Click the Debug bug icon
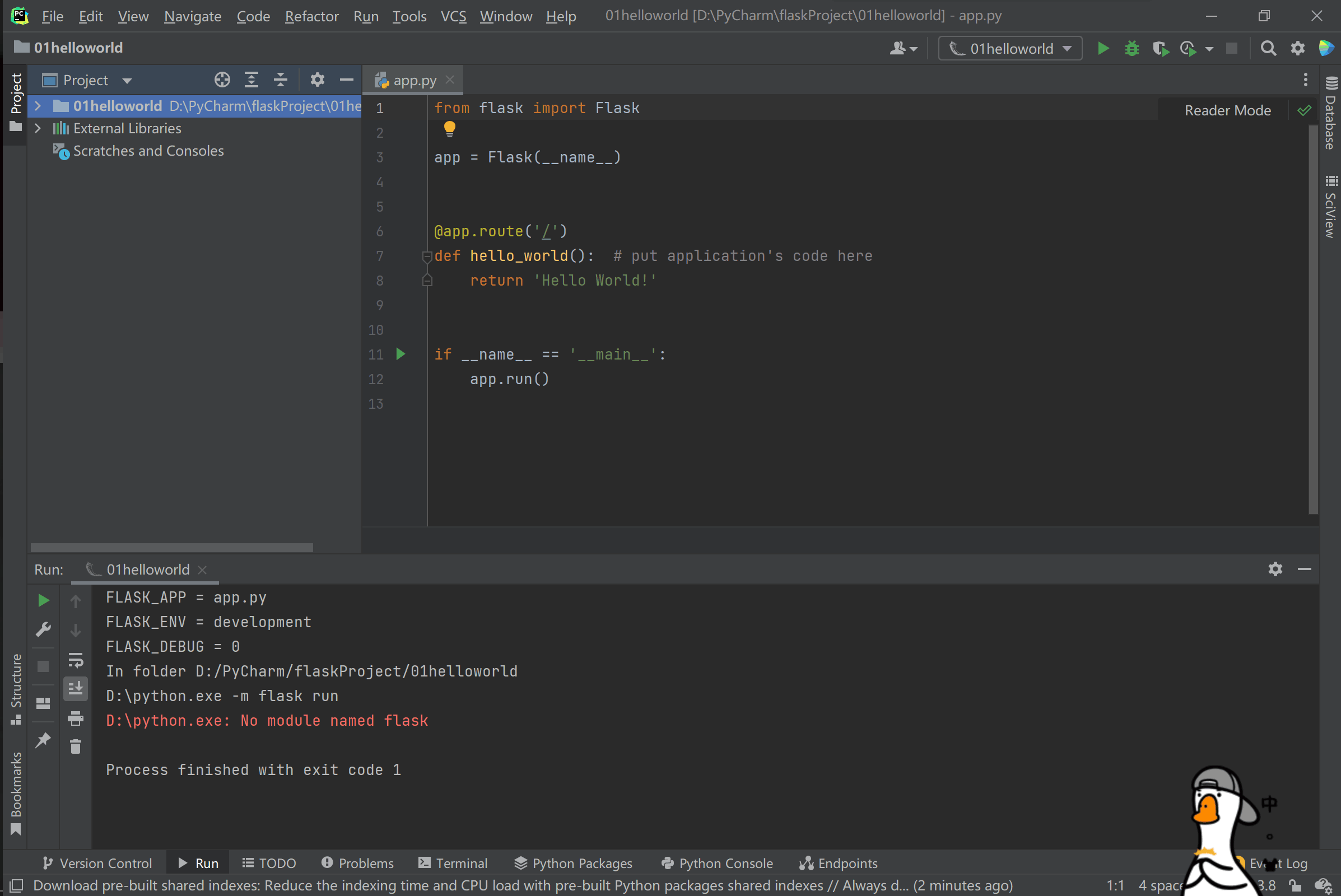The width and height of the screenshot is (1341, 896). coord(1132,49)
